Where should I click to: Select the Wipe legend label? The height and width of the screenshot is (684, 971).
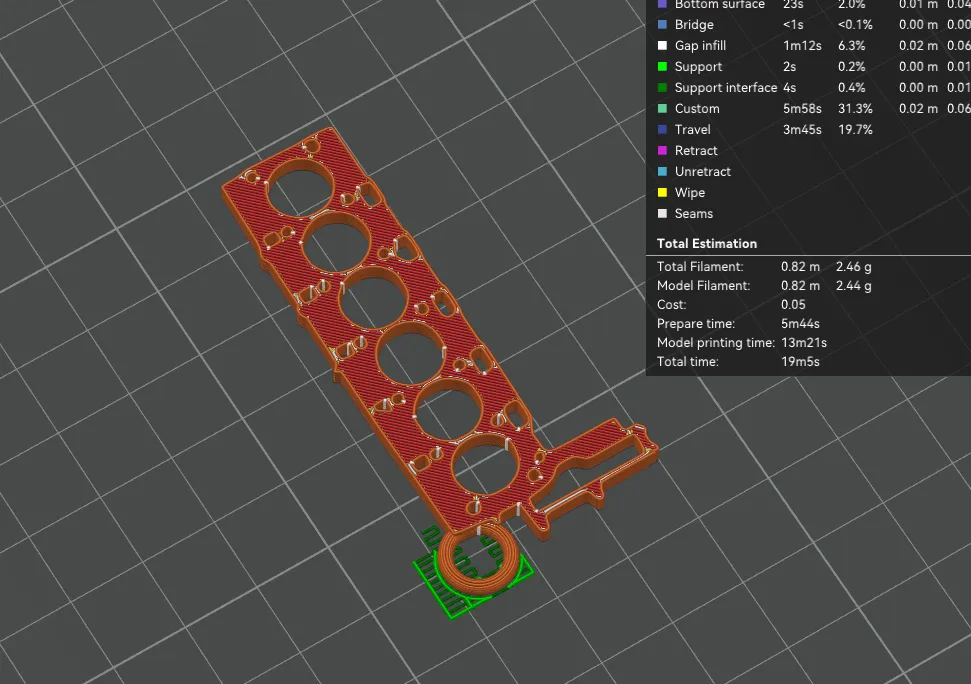click(689, 193)
